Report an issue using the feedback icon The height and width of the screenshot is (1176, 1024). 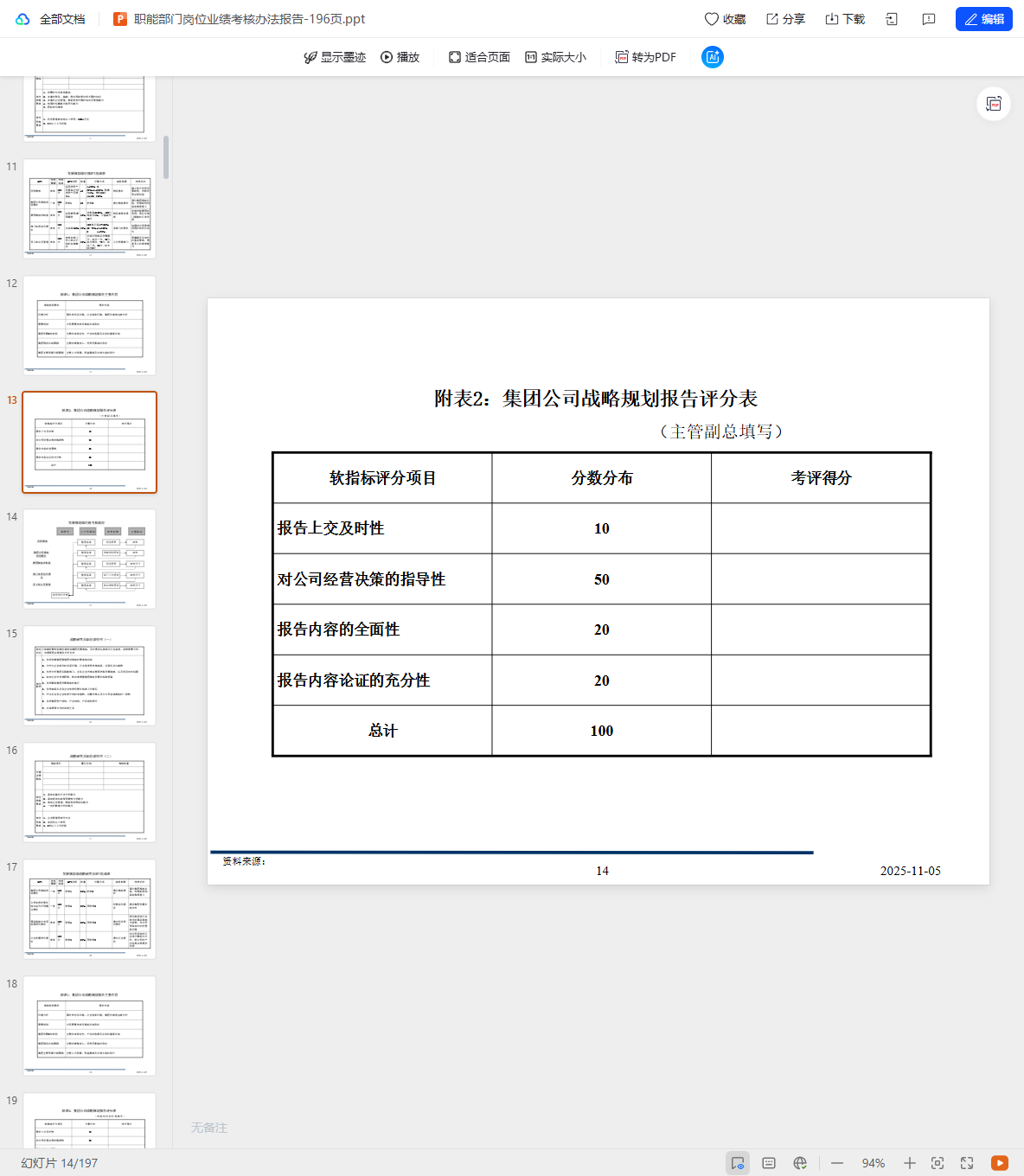click(928, 18)
